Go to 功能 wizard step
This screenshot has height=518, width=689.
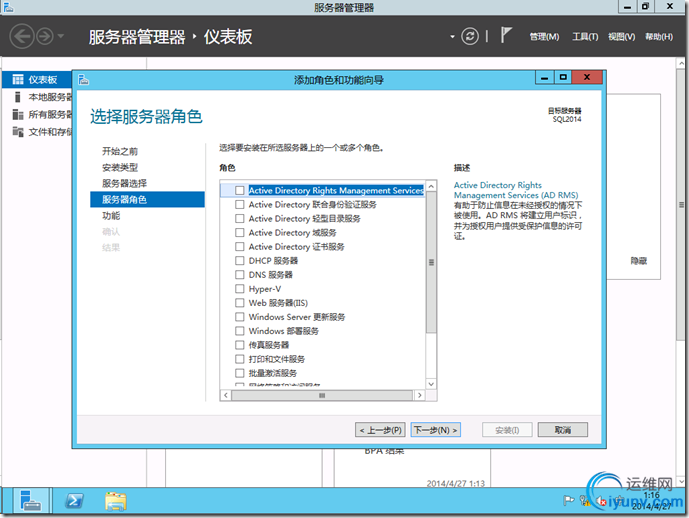(111, 216)
